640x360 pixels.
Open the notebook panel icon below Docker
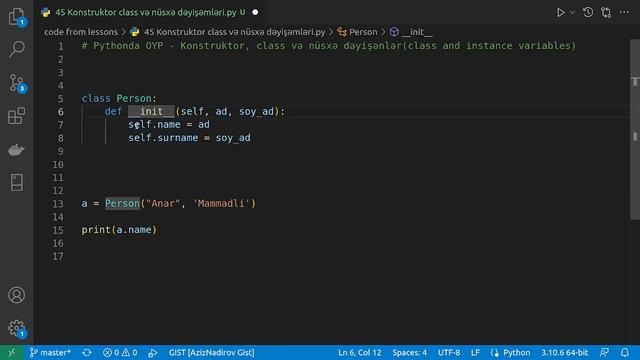16,182
